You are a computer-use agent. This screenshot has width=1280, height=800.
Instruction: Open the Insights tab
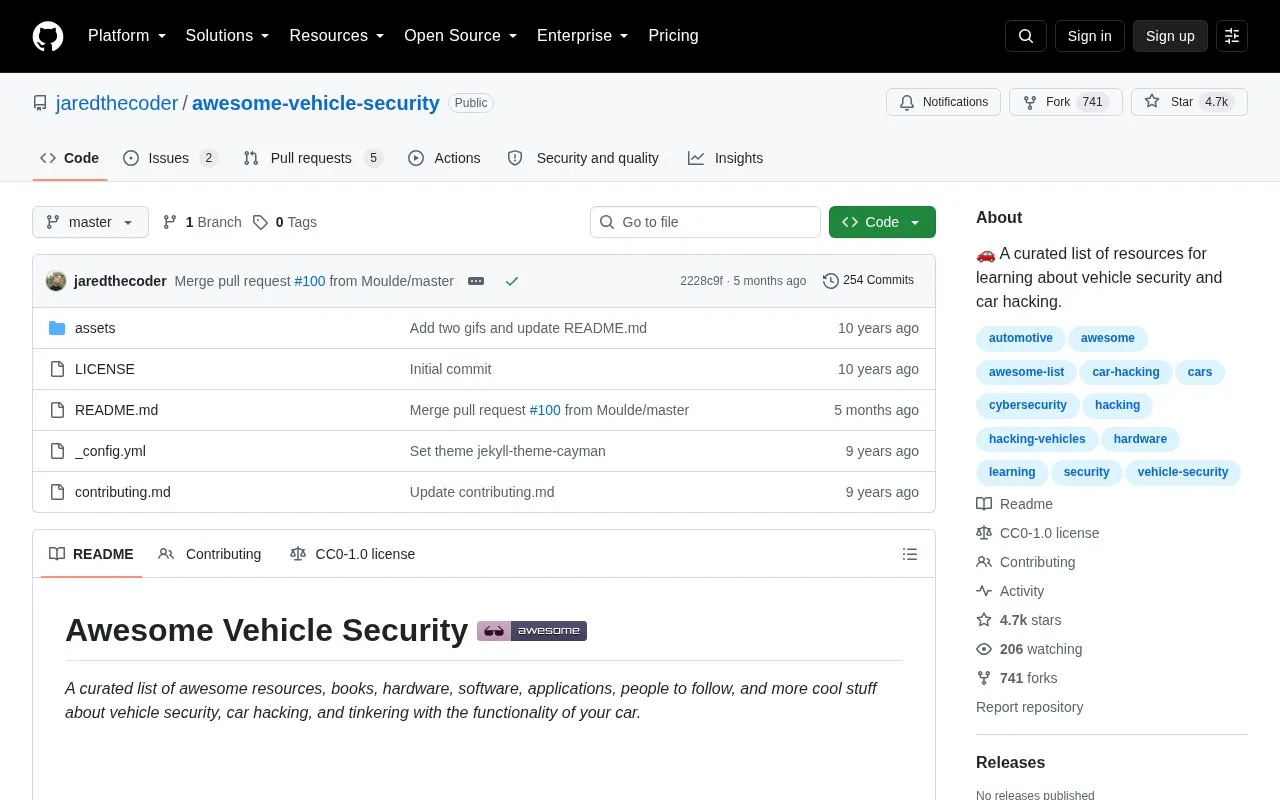pos(725,158)
